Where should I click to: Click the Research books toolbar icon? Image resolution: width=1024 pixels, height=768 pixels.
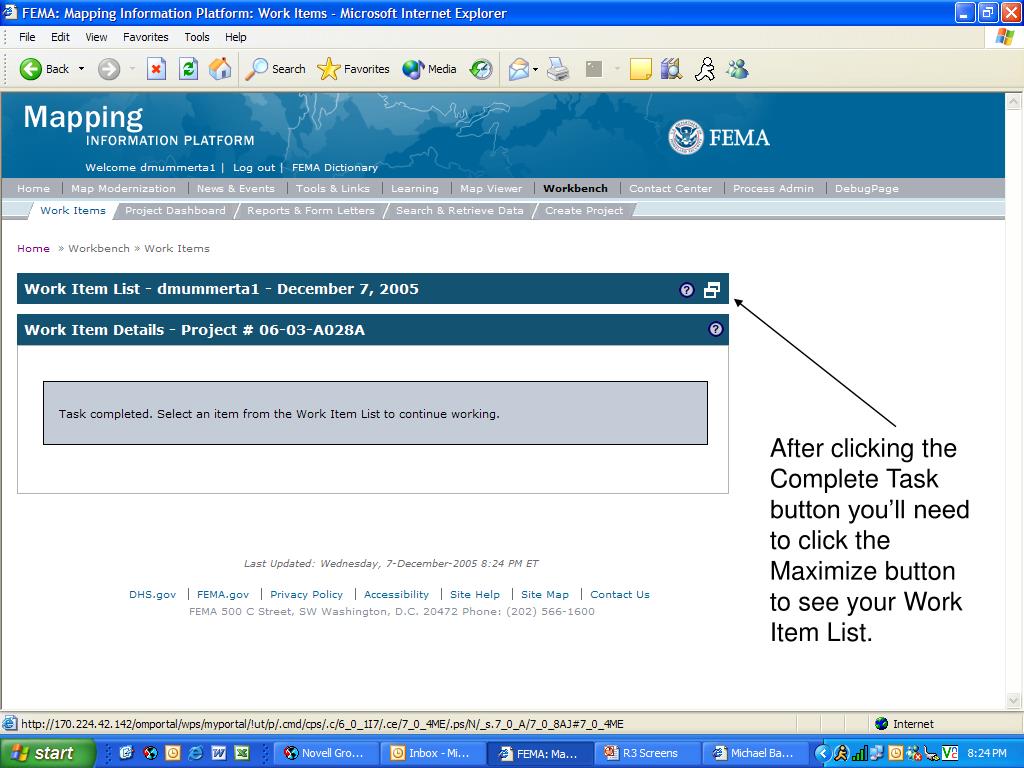coord(671,69)
